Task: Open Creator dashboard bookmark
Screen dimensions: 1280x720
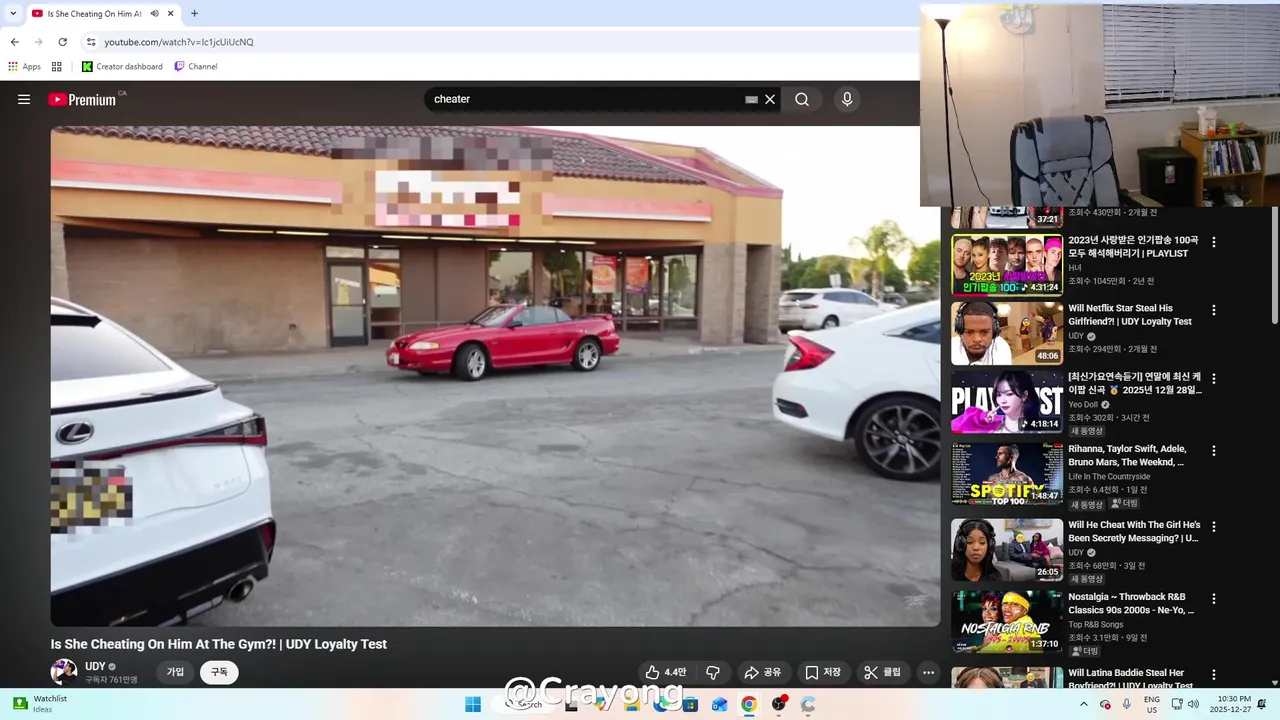Action: 122,67
